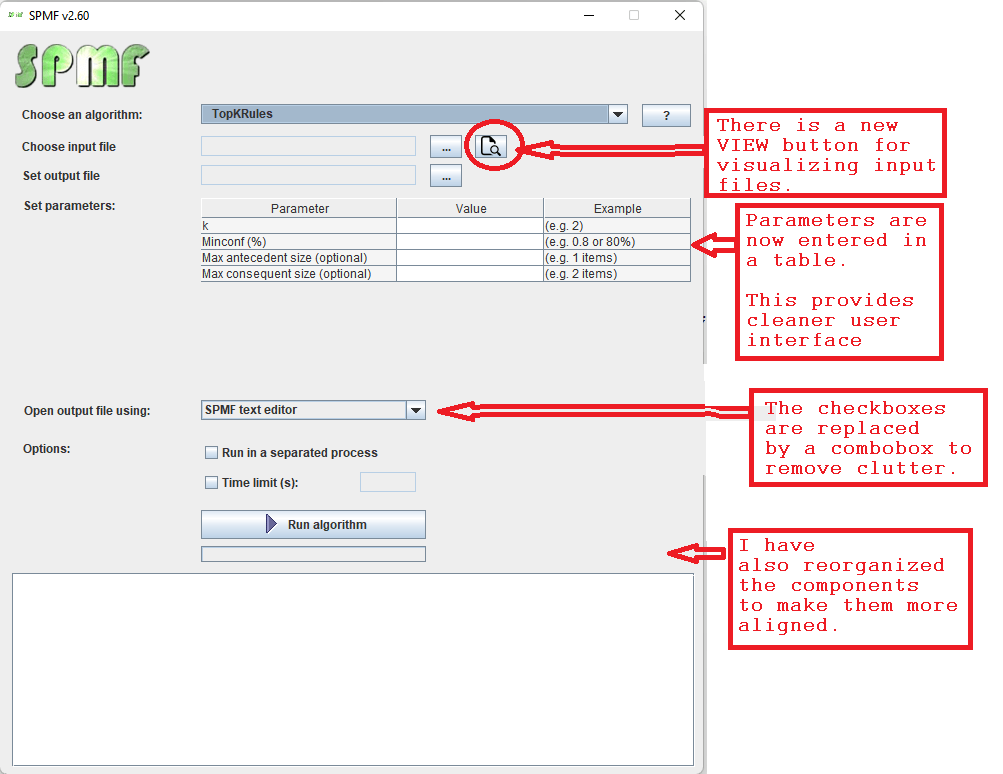This screenshot has width=1003, height=774.
Task: Click the progress bar below Run algorithm
Action: [x=313, y=554]
